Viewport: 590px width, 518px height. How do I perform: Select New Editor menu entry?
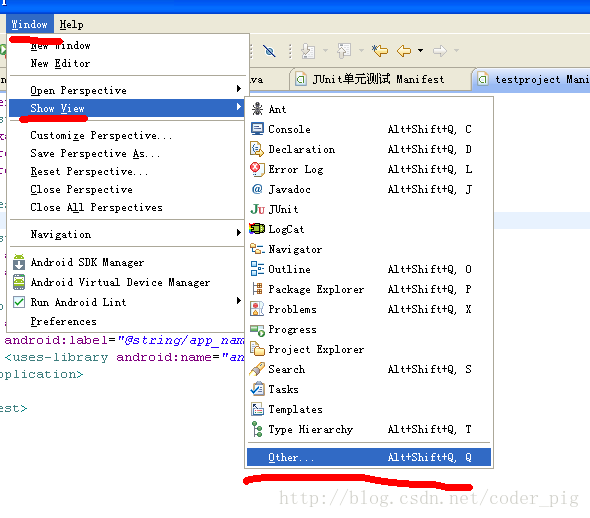(x=127, y=63)
